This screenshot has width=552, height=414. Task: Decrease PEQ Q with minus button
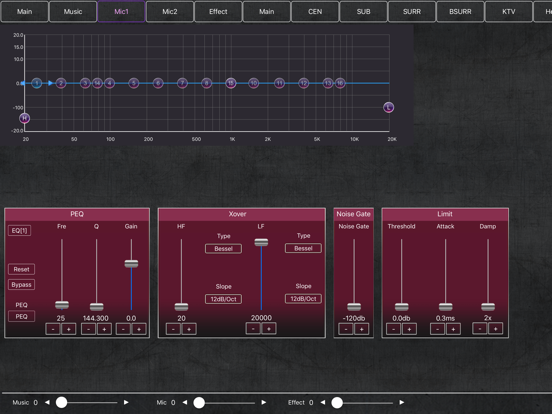88,329
